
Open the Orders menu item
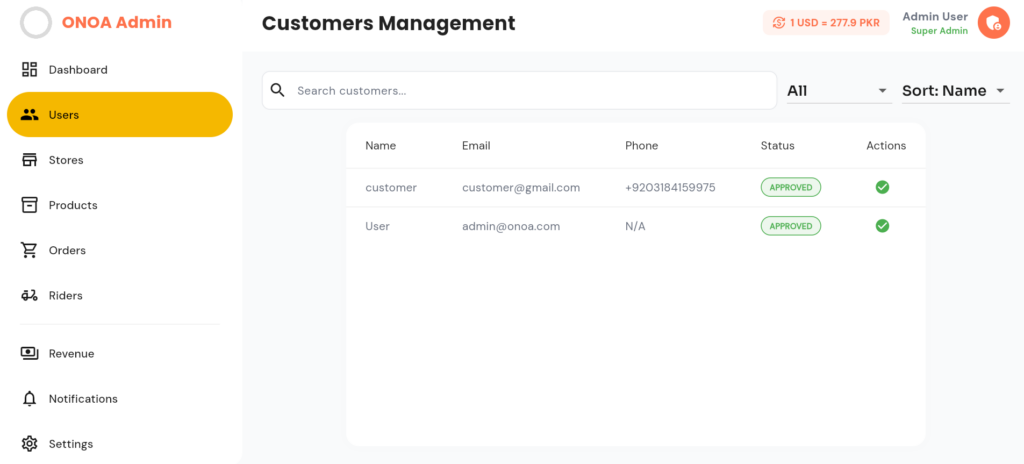coord(120,250)
